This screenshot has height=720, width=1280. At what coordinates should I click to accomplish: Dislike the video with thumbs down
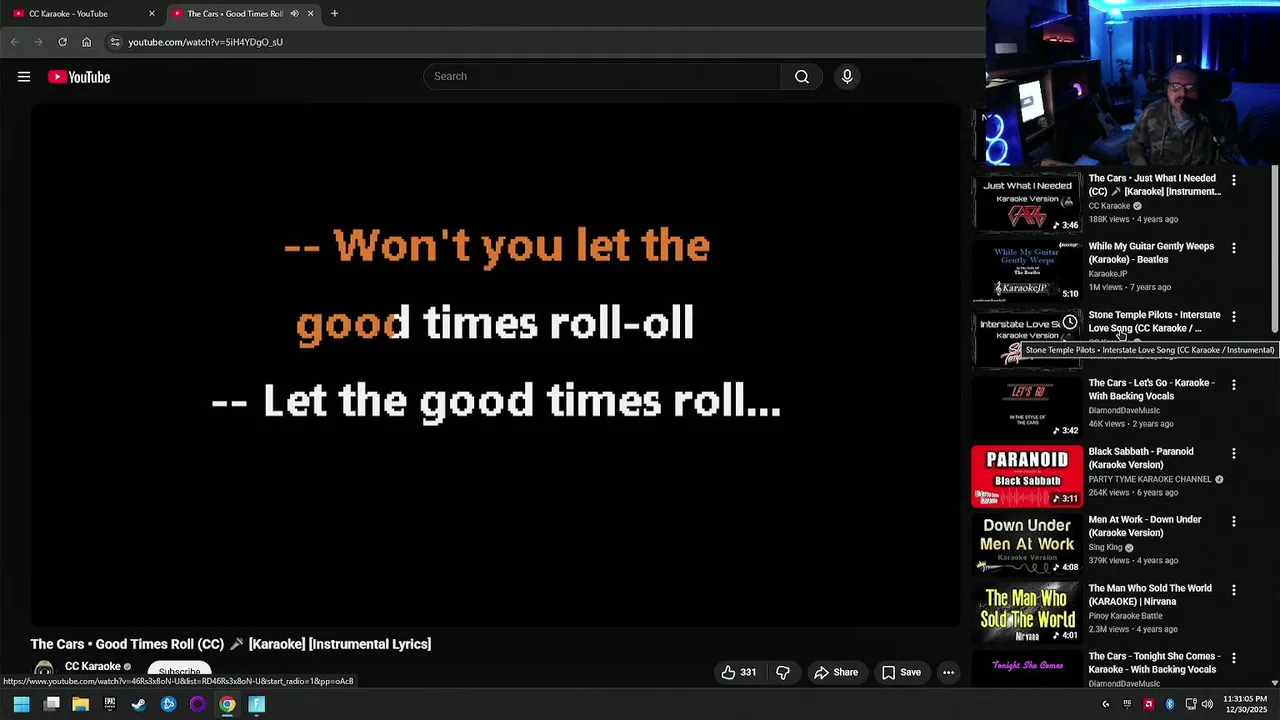[x=783, y=672]
